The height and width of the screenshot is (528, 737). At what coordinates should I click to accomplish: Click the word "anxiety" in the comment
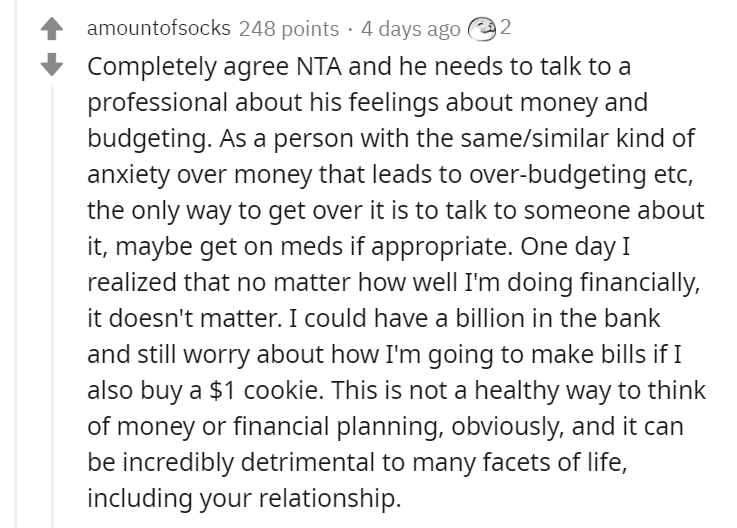tap(128, 175)
